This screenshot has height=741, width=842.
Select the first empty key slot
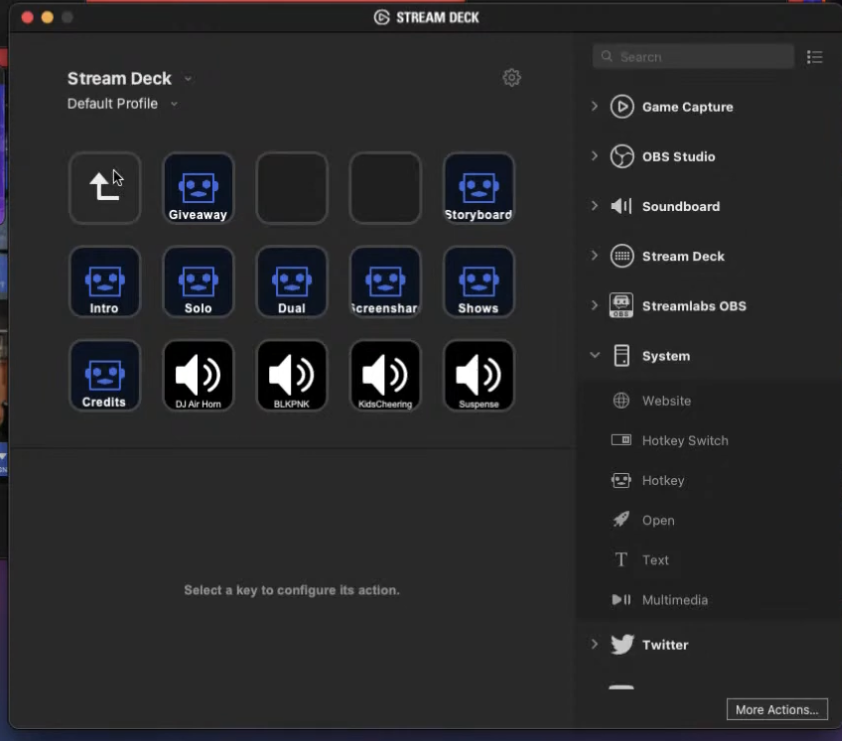292,188
